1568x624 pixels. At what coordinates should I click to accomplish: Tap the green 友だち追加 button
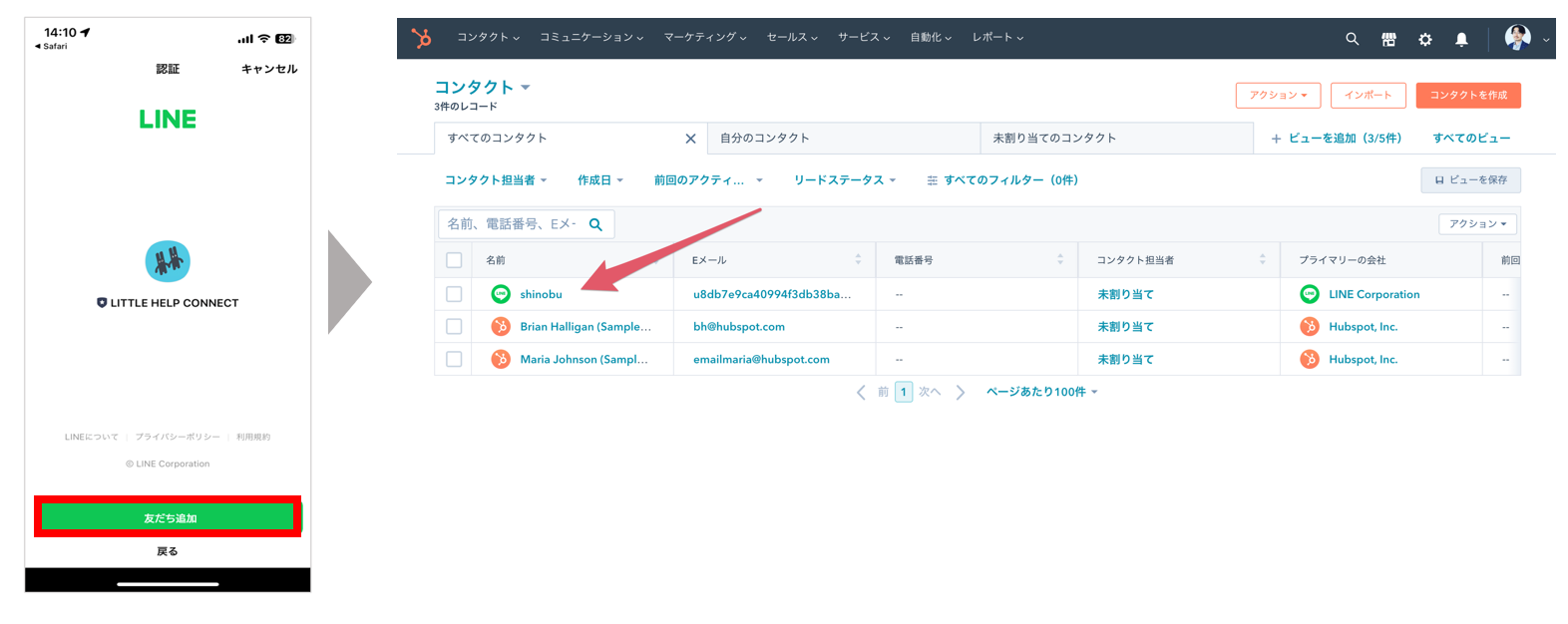pyautogui.click(x=168, y=517)
